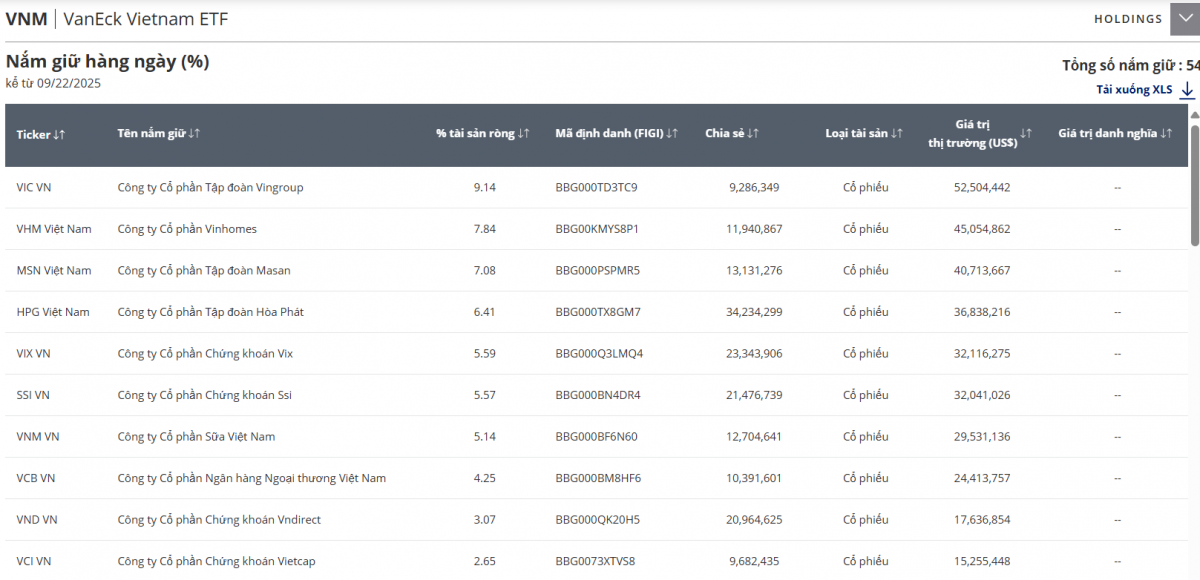The image size is (1200, 580).
Task: Click FIGI code BBG000BF6N60
Action: coord(596,437)
